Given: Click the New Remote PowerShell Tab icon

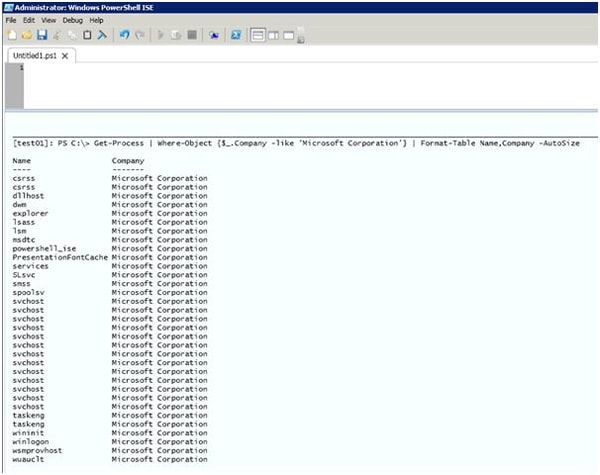Looking at the screenshot, I should pyautogui.click(x=214, y=35).
